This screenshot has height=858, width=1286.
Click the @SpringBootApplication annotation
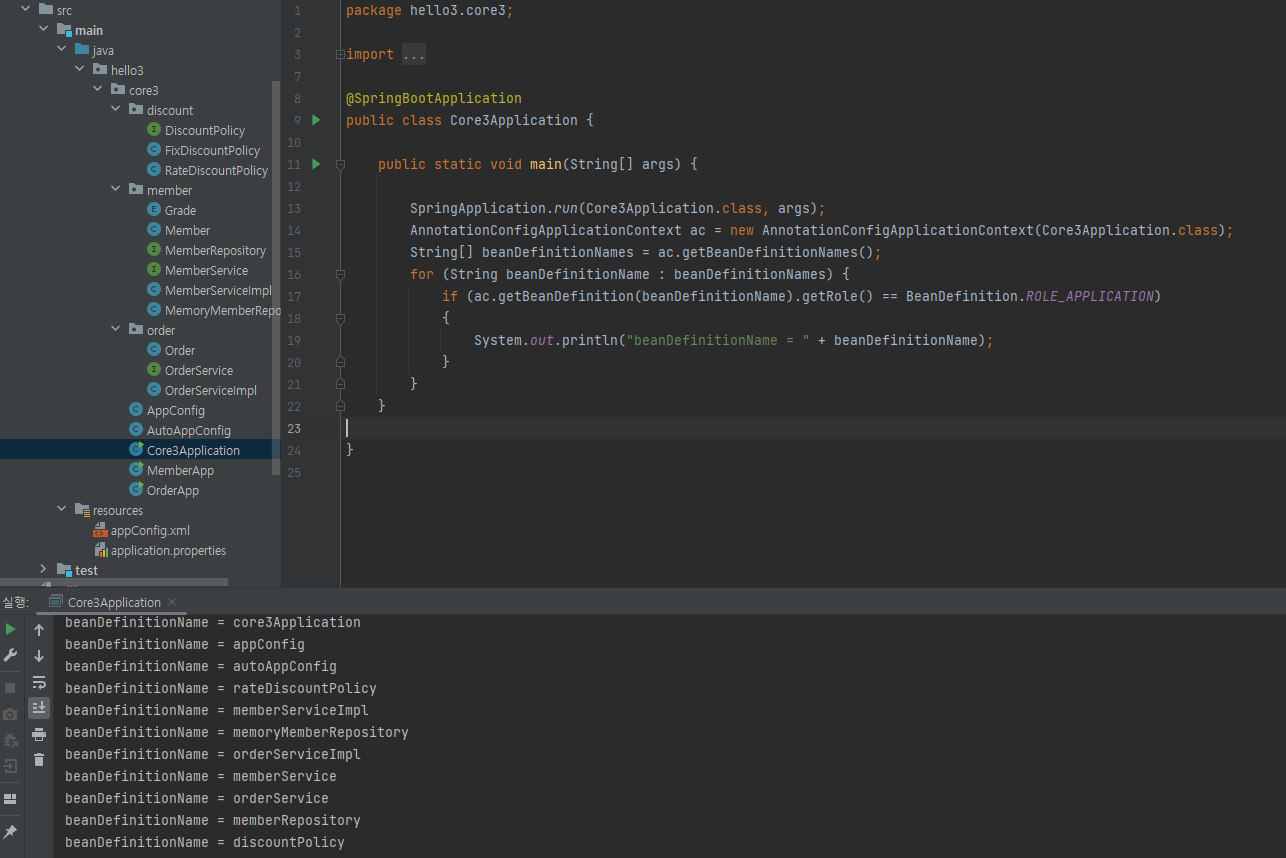coord(434,98)
